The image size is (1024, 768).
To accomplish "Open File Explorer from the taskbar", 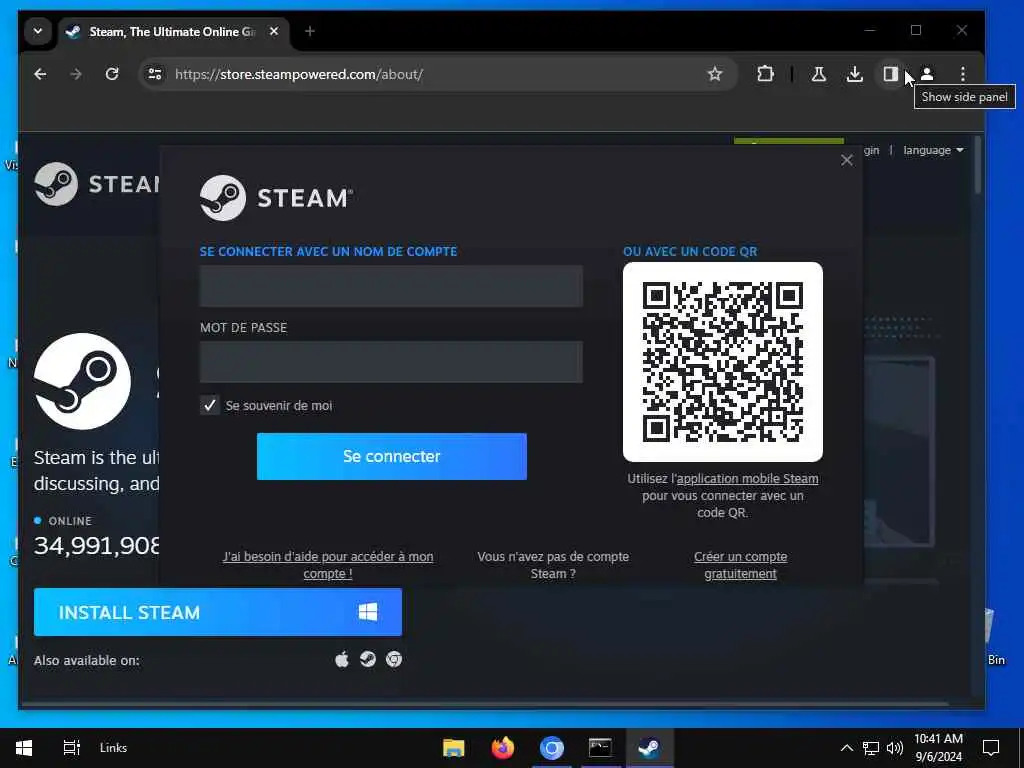I will (453, 748).
